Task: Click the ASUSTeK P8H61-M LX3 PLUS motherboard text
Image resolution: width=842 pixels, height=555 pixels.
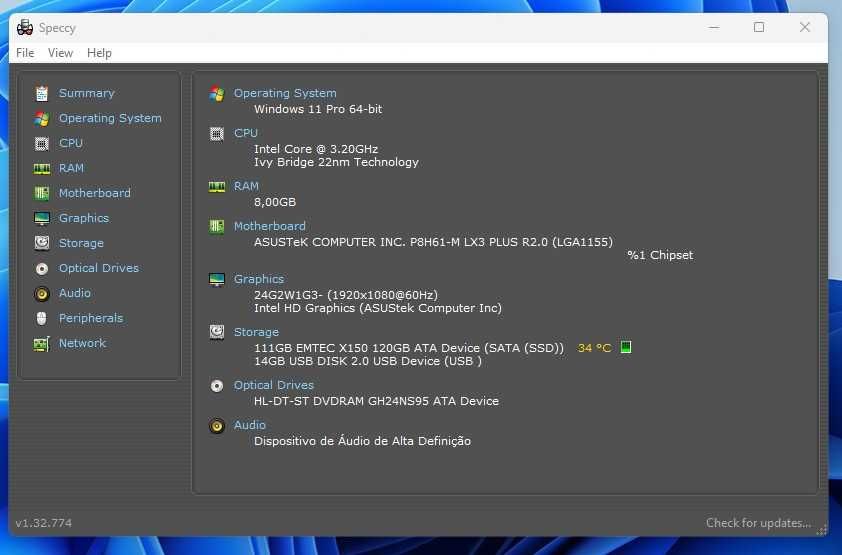Action: (433, 242)
